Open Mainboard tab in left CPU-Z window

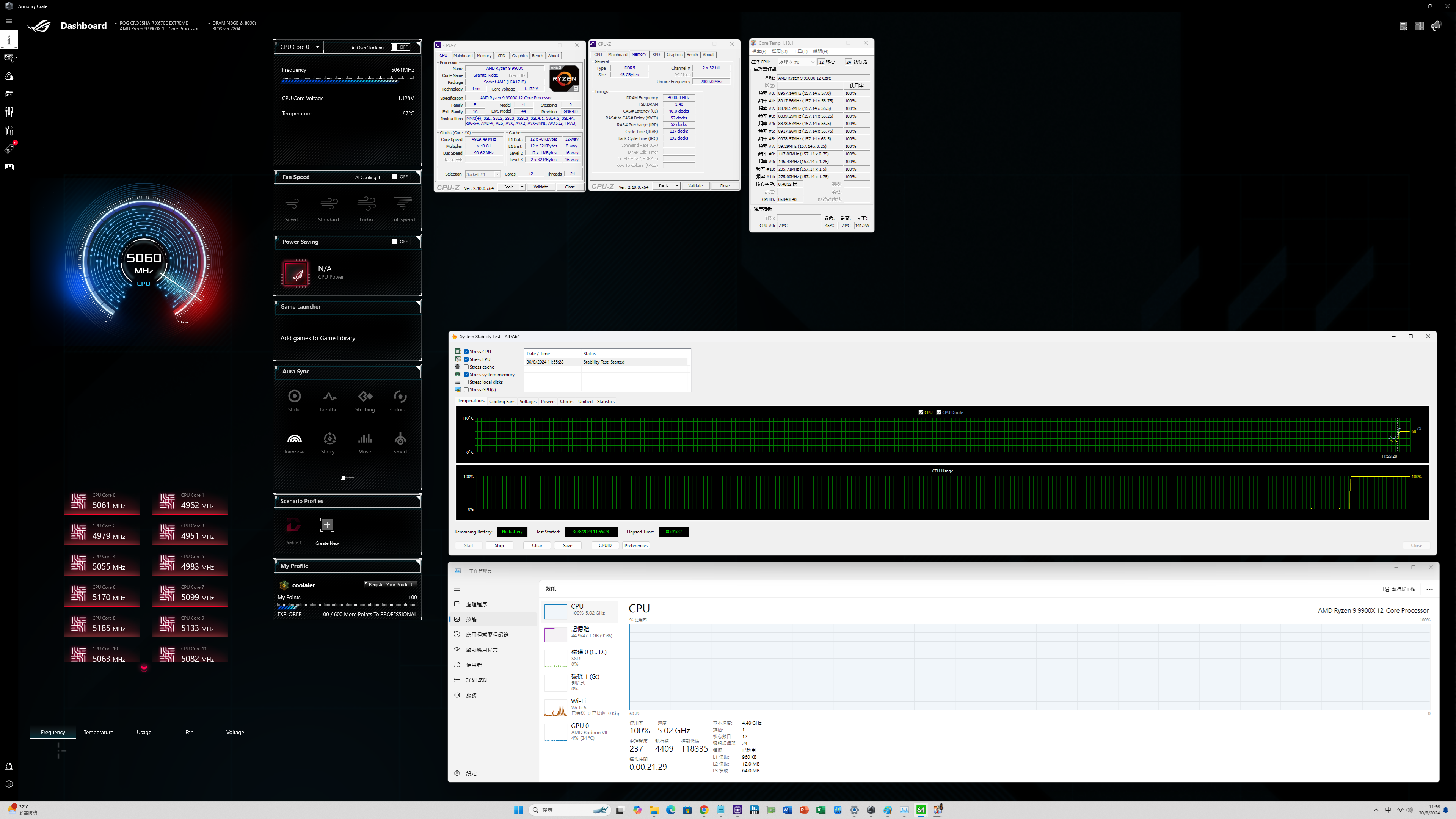(463, 55)
